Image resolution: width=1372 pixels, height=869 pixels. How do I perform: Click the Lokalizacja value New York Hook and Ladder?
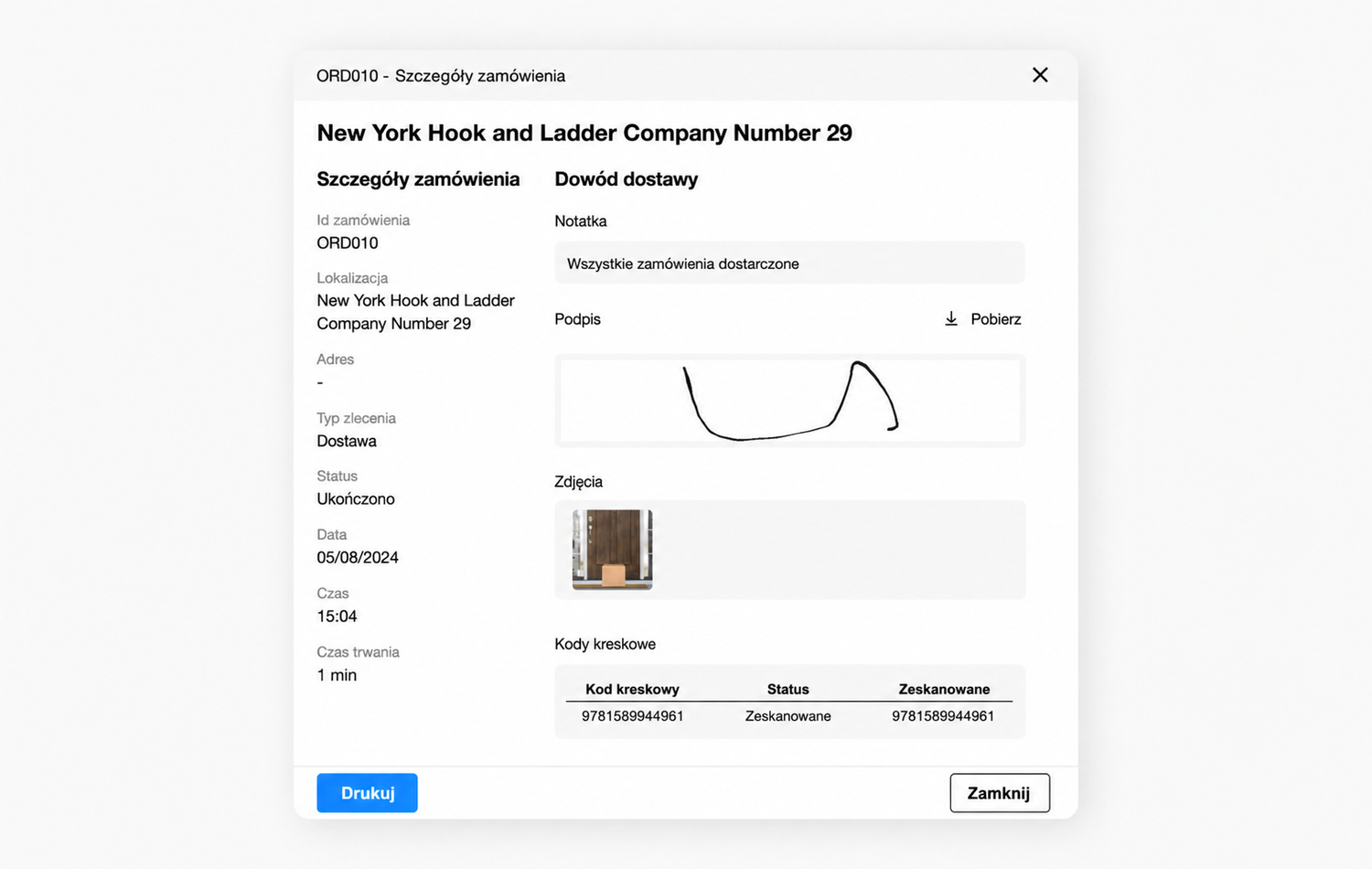415,312
